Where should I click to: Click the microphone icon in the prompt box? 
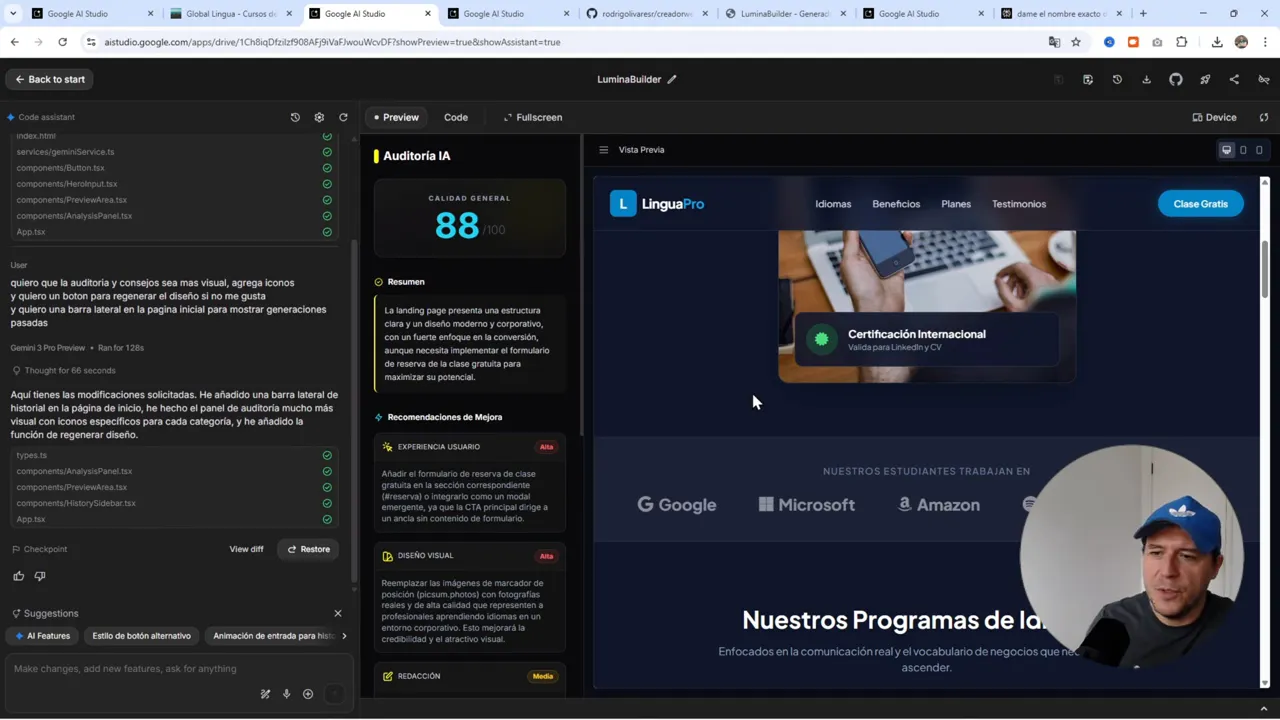(286, 693)
